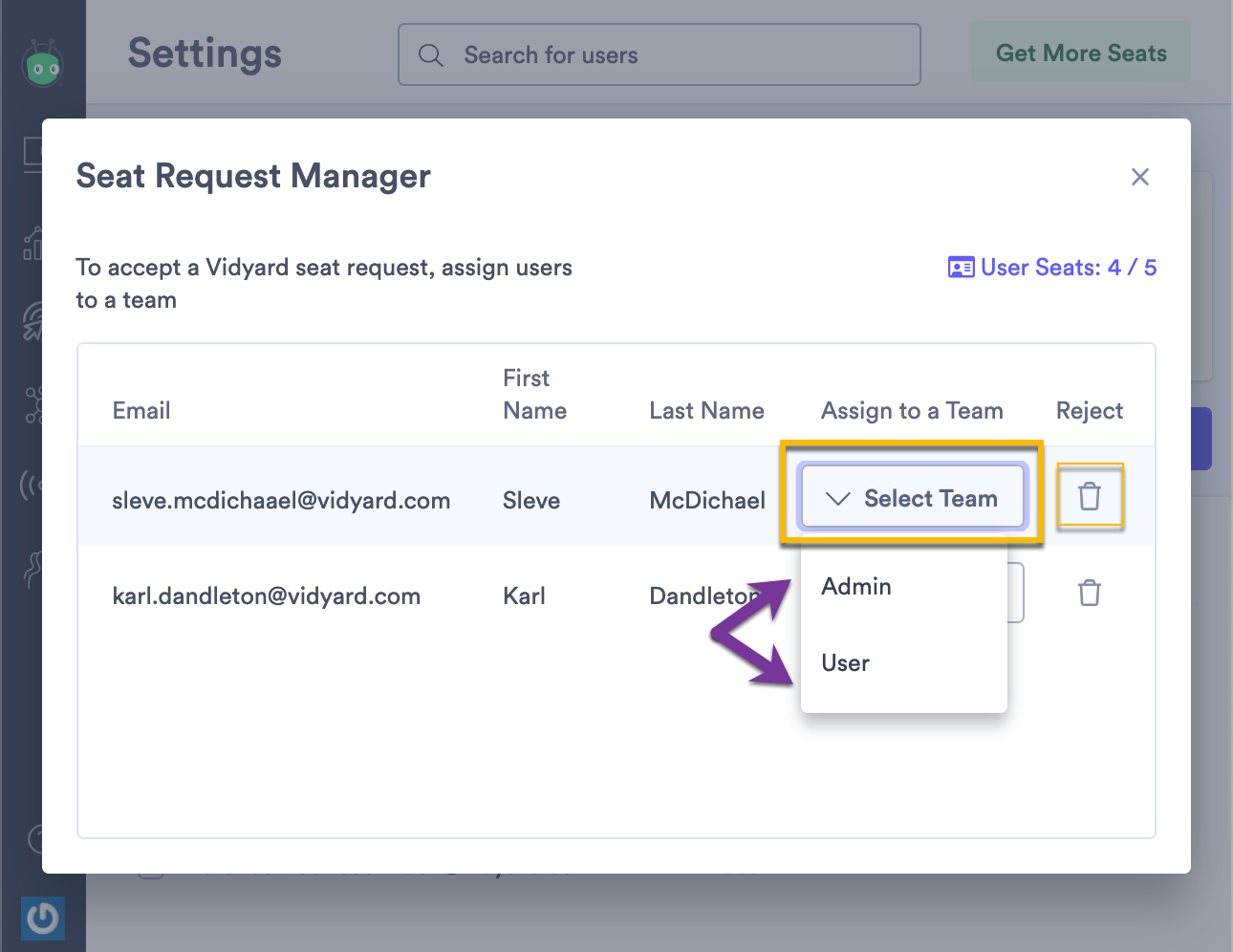Close the Seat Request Manager dialog
The height and width of the screenshot is (952, 1233).
[1139, 177]
